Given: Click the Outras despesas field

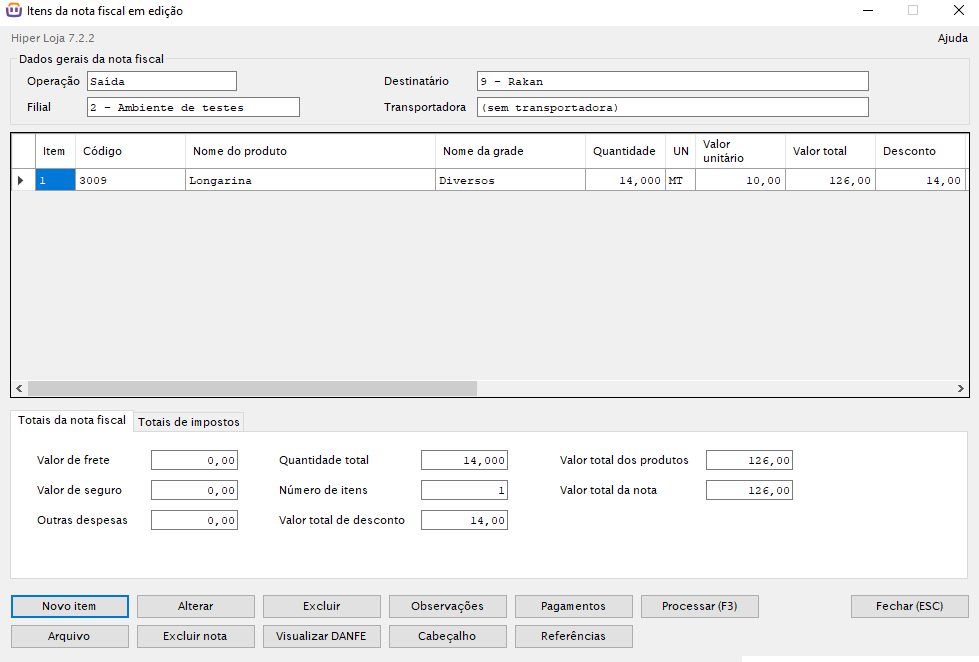Looking at the screenshot, I should (x=194, y=520).
